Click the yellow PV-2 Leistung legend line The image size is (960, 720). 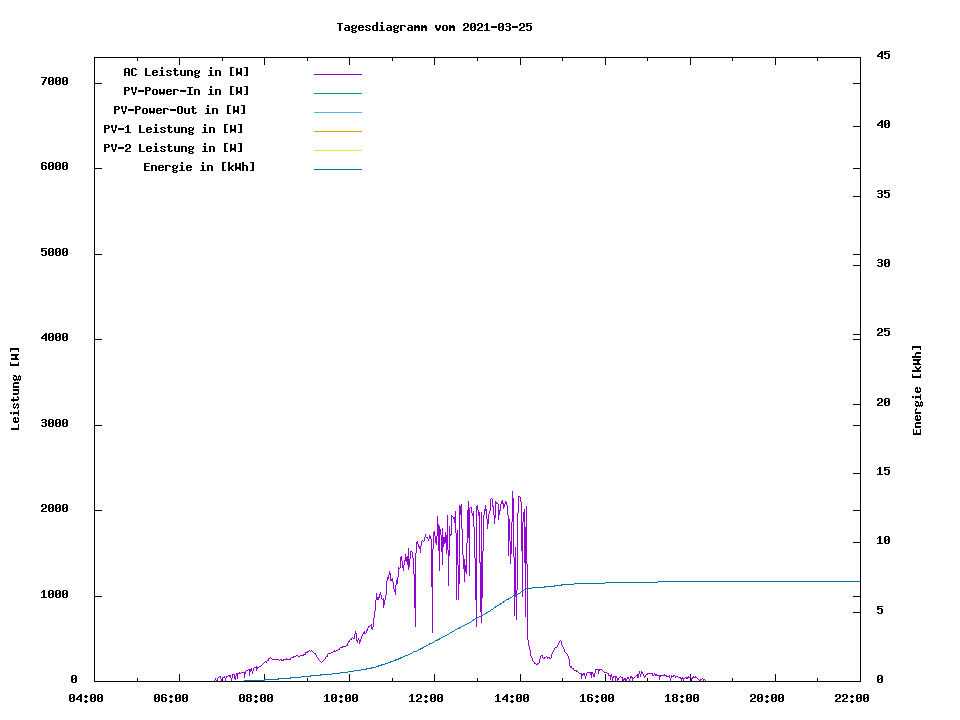337,150
